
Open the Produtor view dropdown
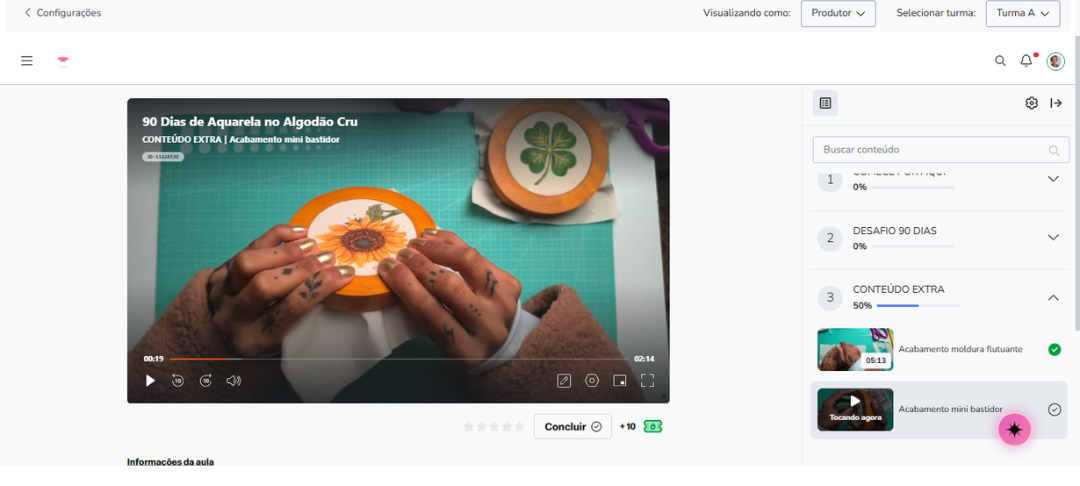(838, 13)
